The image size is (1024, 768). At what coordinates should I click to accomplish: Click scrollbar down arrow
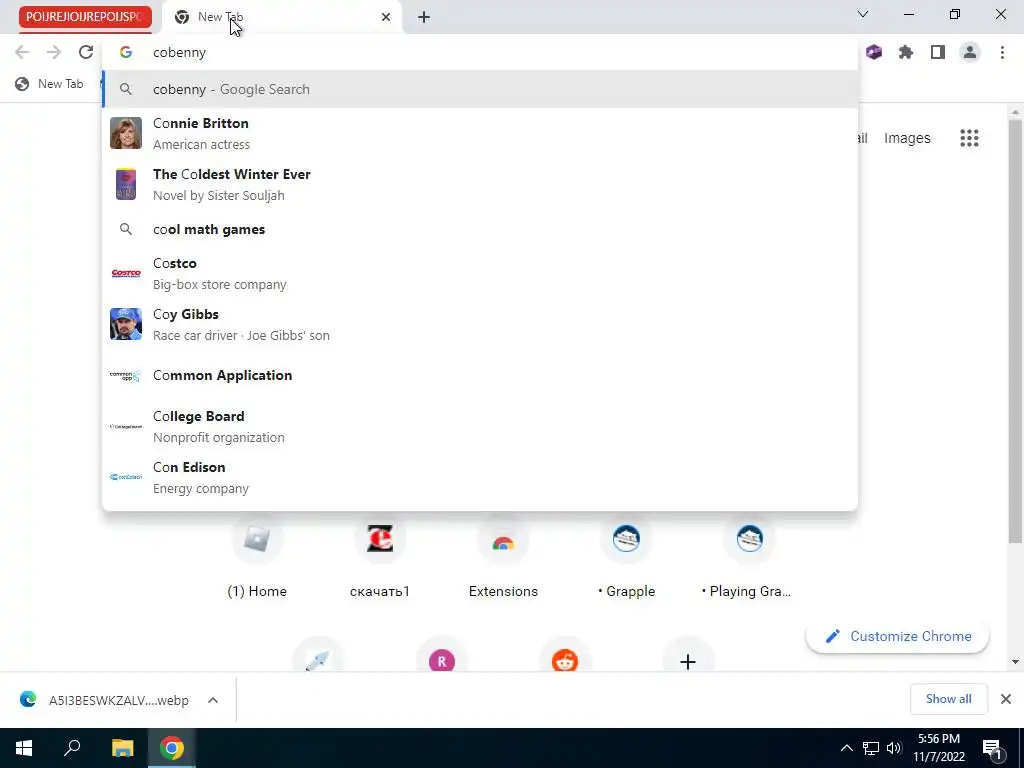click(1014, 662)
